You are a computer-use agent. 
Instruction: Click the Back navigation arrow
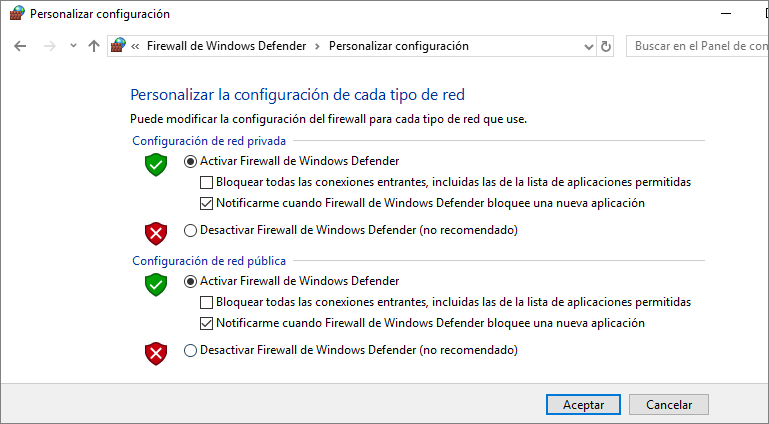(20, 46)
